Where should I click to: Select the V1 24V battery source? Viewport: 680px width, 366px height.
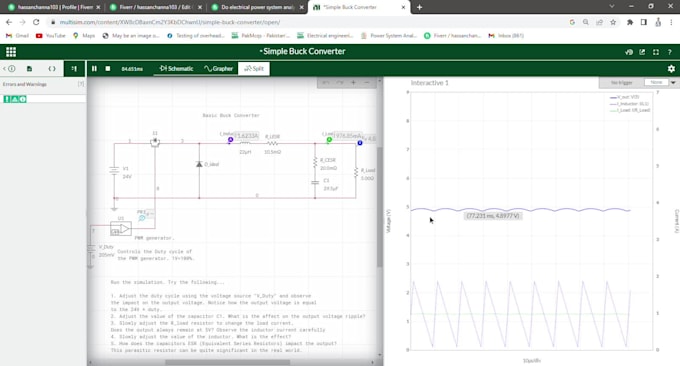[x=114, y=170]
